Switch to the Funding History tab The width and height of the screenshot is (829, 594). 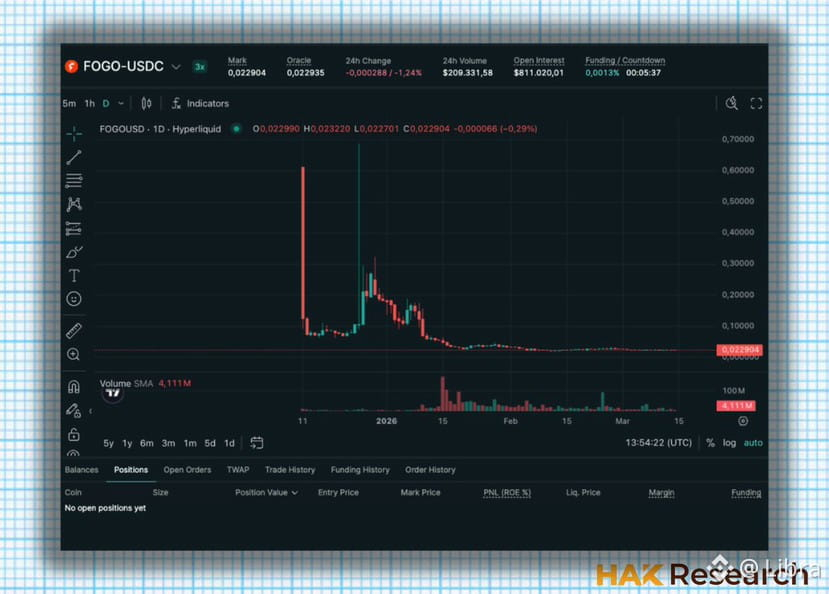[x=360, y=470]
